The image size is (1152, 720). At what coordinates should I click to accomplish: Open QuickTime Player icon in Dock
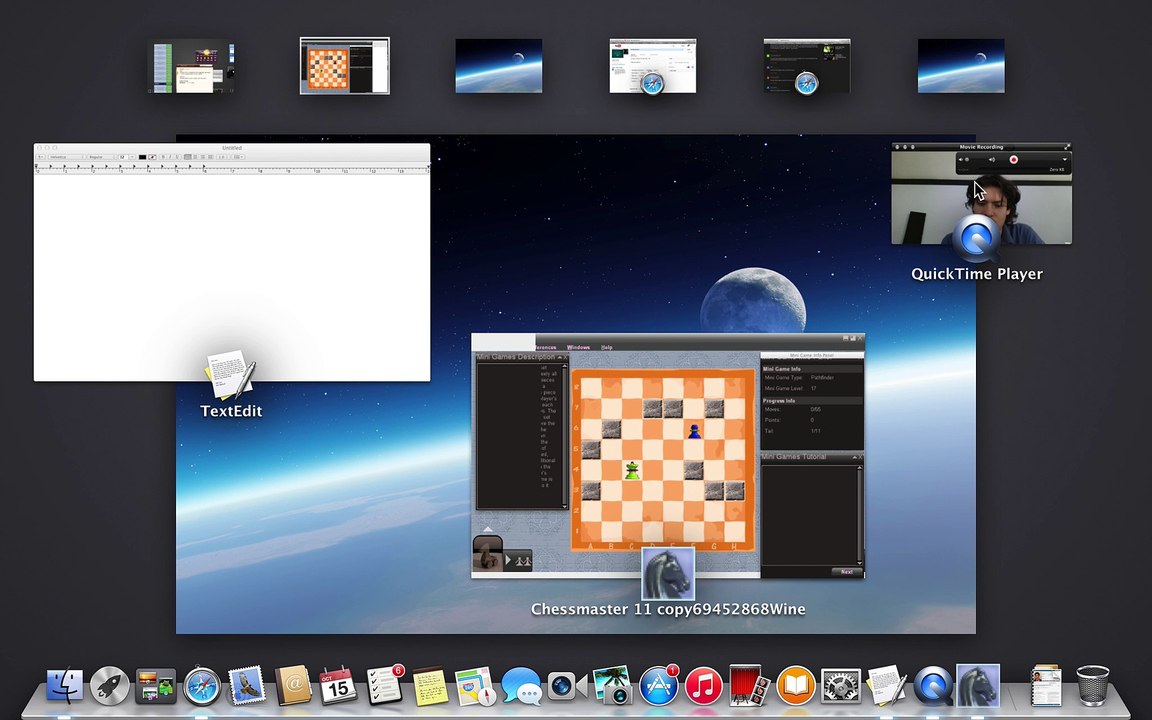932,685
